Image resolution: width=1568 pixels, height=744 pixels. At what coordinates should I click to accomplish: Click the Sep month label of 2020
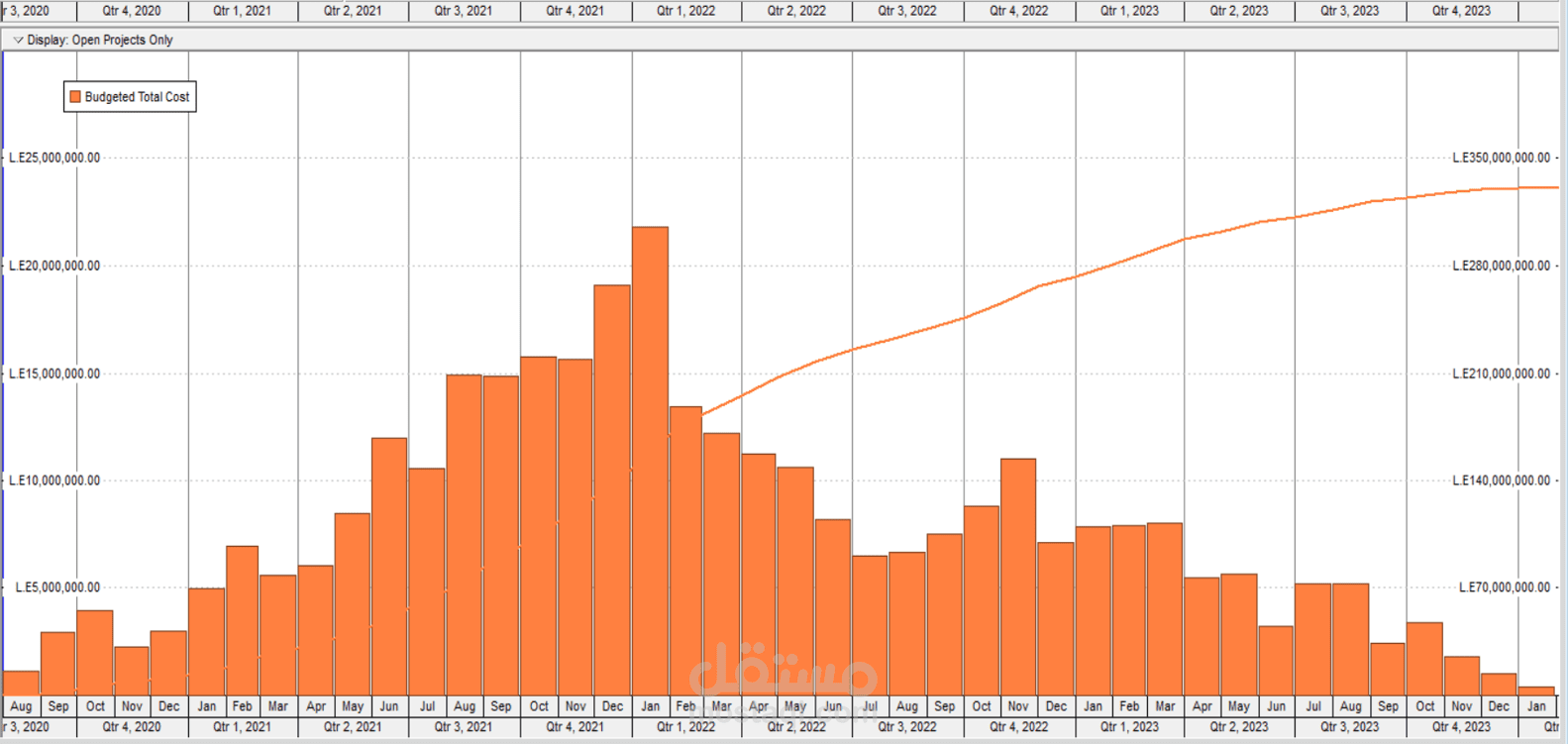click(58, 706)
